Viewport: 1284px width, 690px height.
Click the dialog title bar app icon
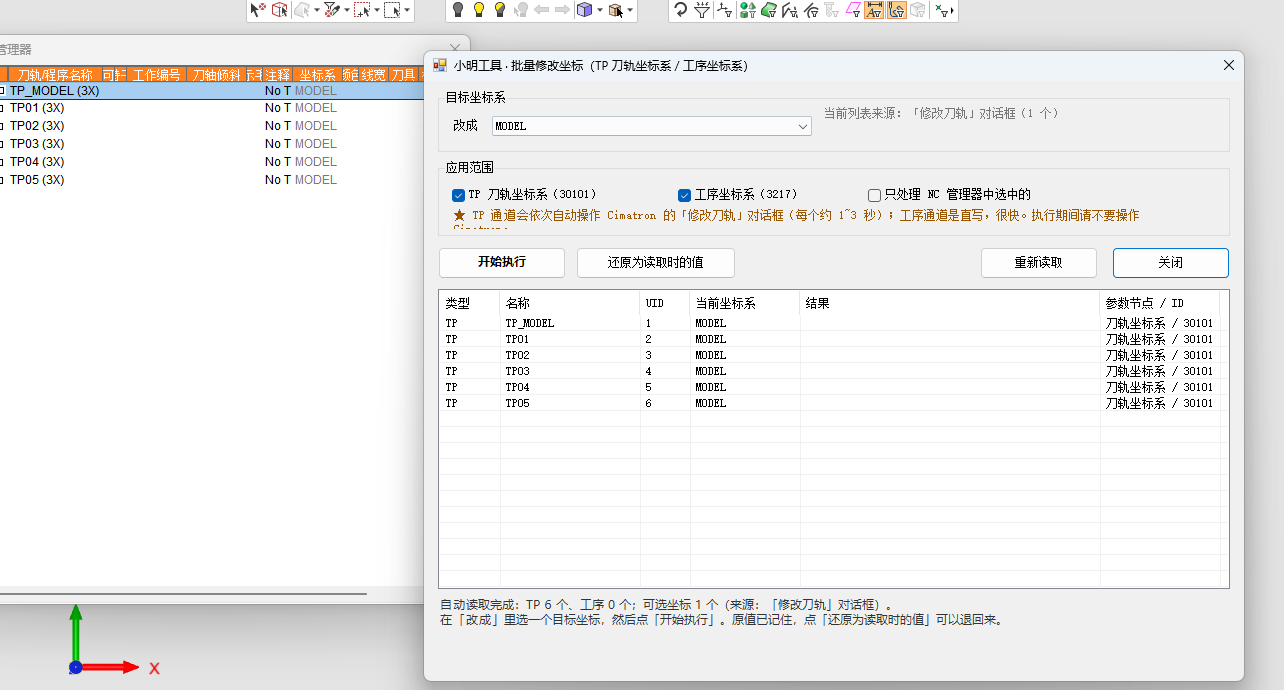(440, 65)
